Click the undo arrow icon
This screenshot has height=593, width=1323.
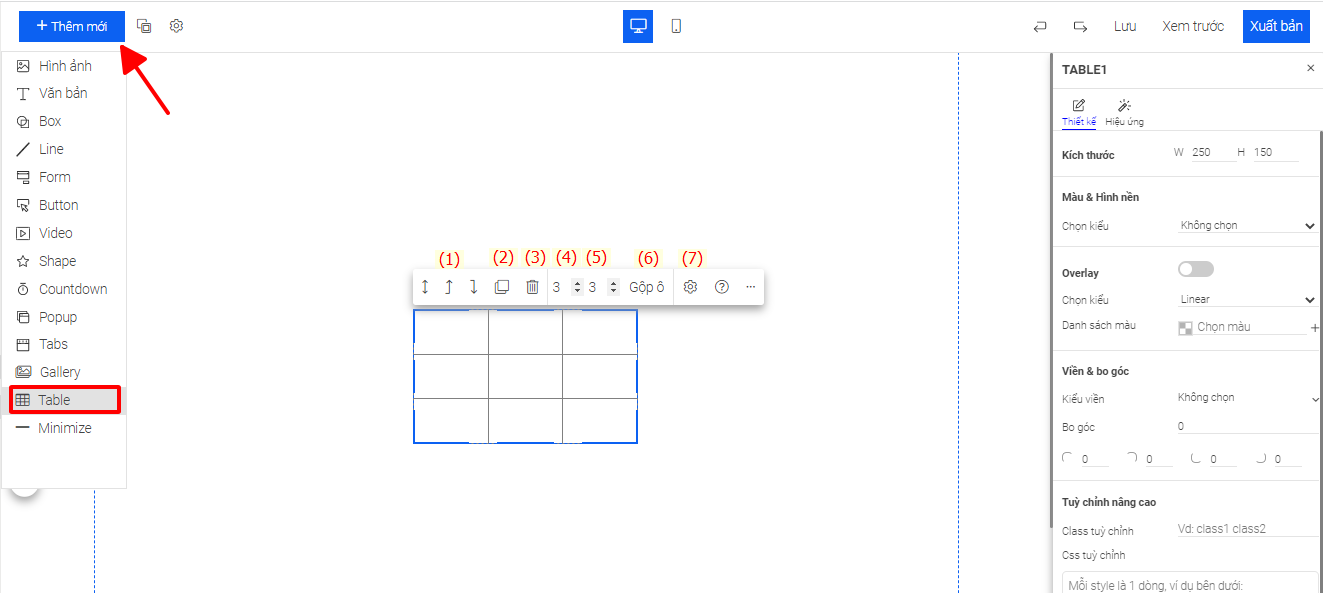(x=1040, y=27)
